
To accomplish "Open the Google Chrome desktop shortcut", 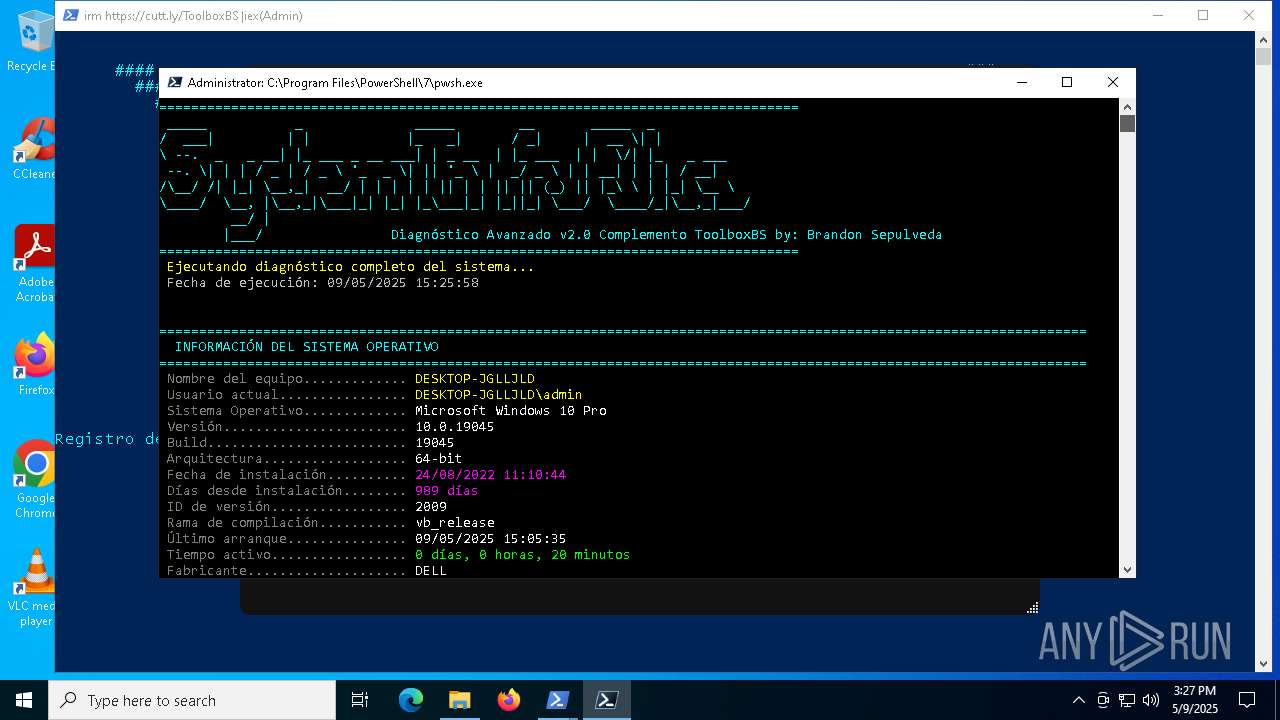I will [33, 479].
